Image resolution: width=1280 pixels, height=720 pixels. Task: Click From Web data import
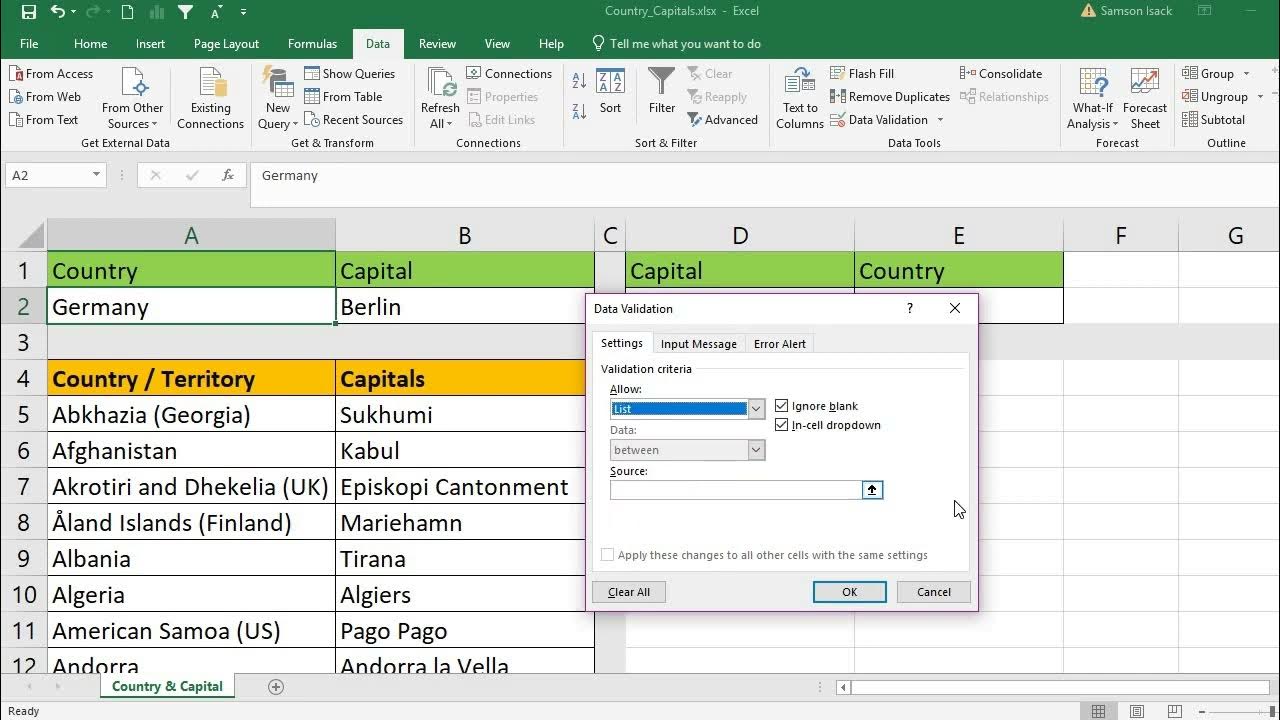click(45, 97)
